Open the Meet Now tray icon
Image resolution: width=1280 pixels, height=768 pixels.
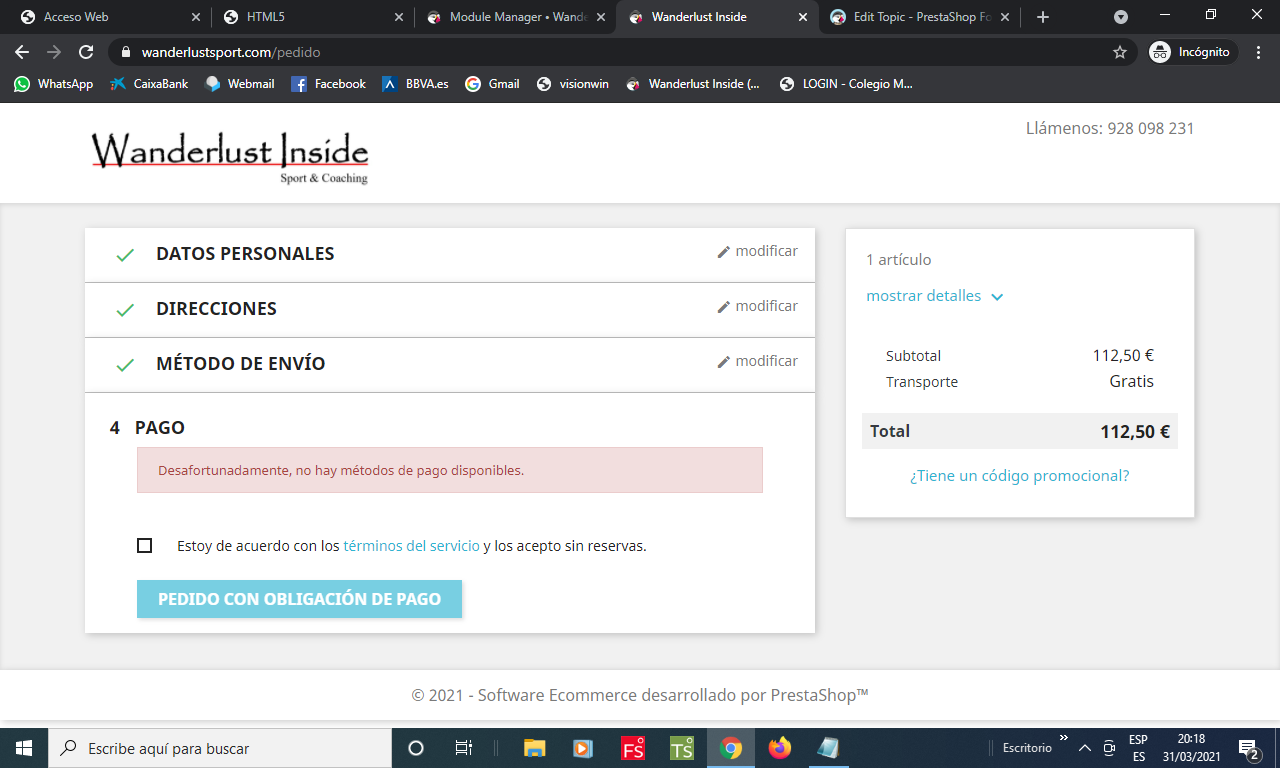(1109, 748)
